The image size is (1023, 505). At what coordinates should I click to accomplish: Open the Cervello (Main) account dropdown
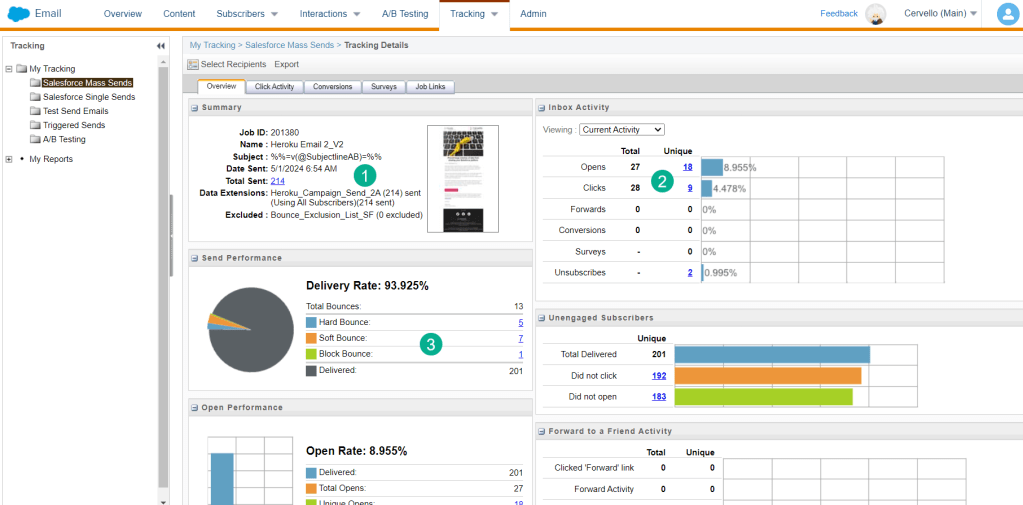940,14
